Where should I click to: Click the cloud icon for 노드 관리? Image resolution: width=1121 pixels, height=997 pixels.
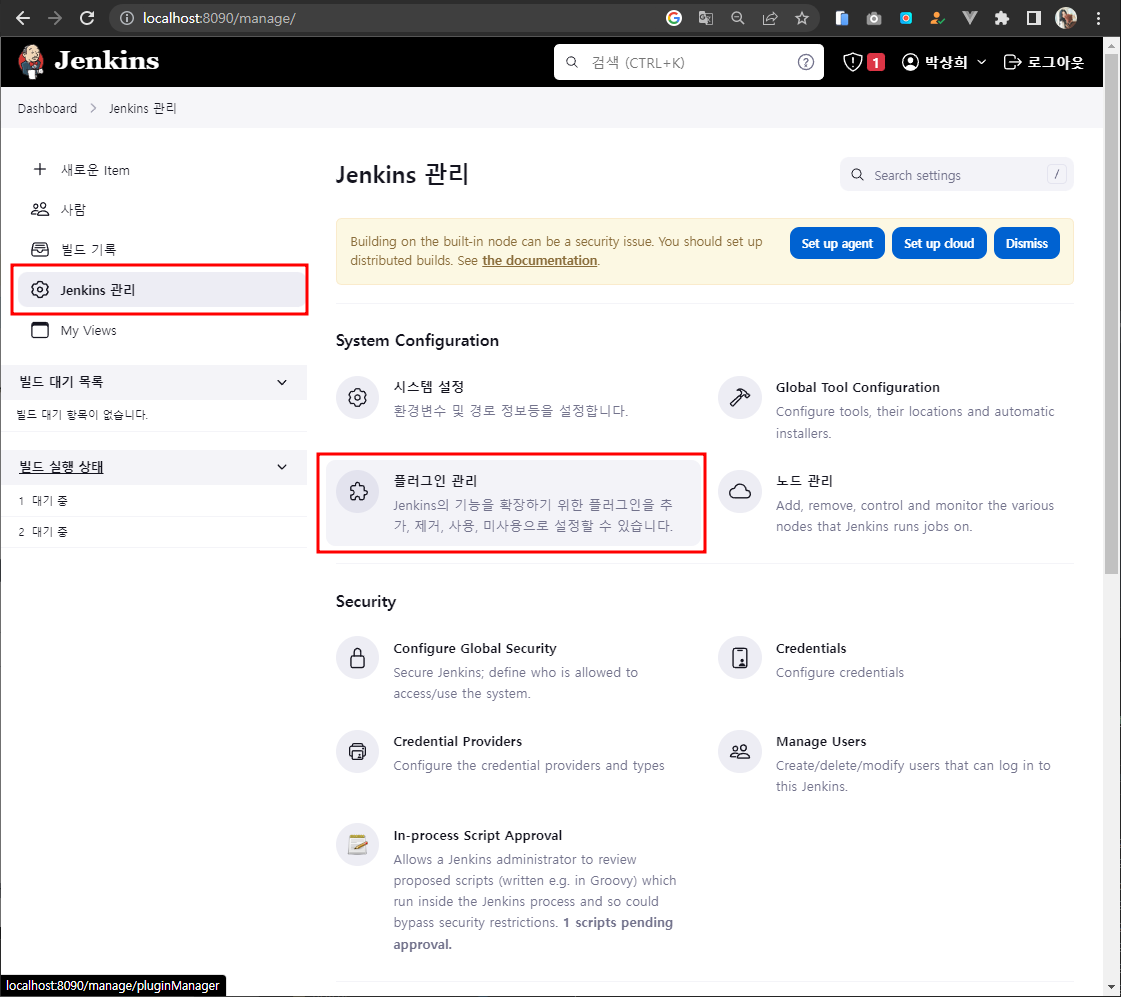tap(740, 491)
